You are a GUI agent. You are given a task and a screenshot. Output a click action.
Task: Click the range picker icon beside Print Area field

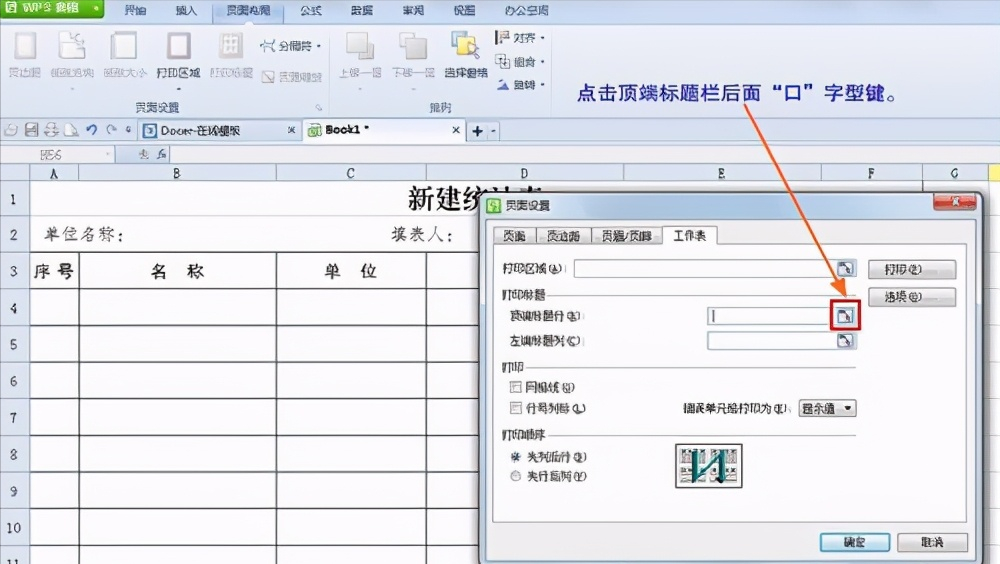(845, 269)
